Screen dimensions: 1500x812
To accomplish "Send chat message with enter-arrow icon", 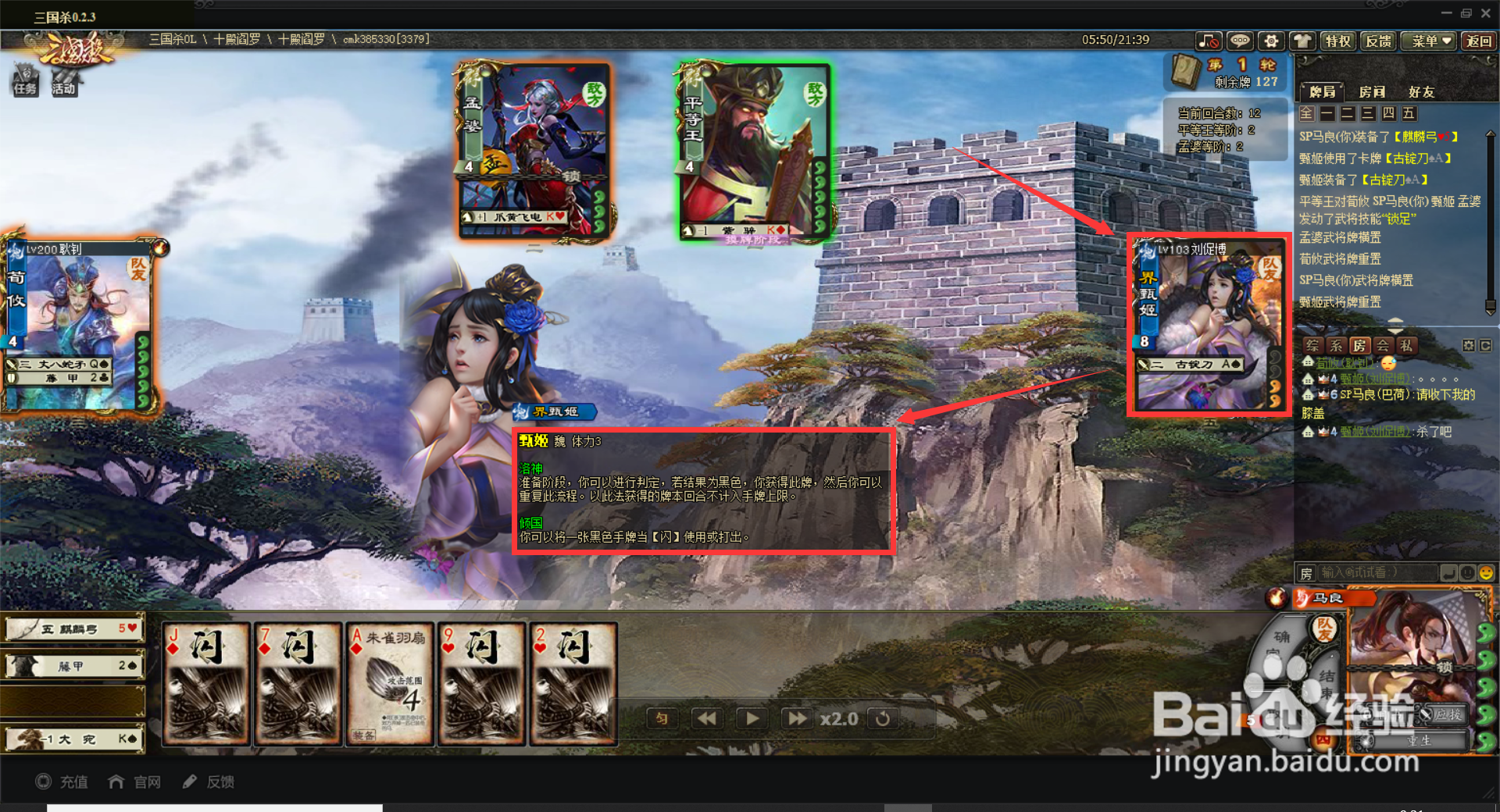I will click(x=1448, y=573).
